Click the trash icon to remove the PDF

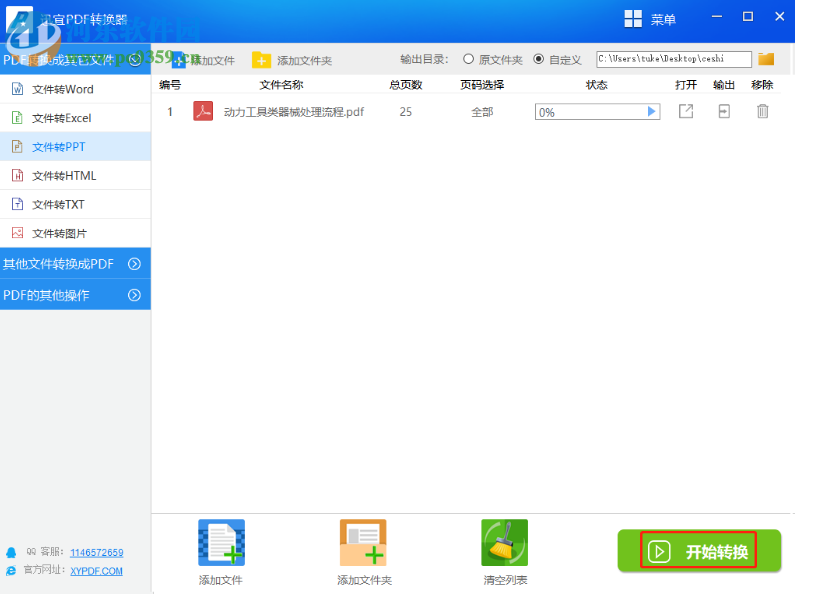tap(762, 111)
